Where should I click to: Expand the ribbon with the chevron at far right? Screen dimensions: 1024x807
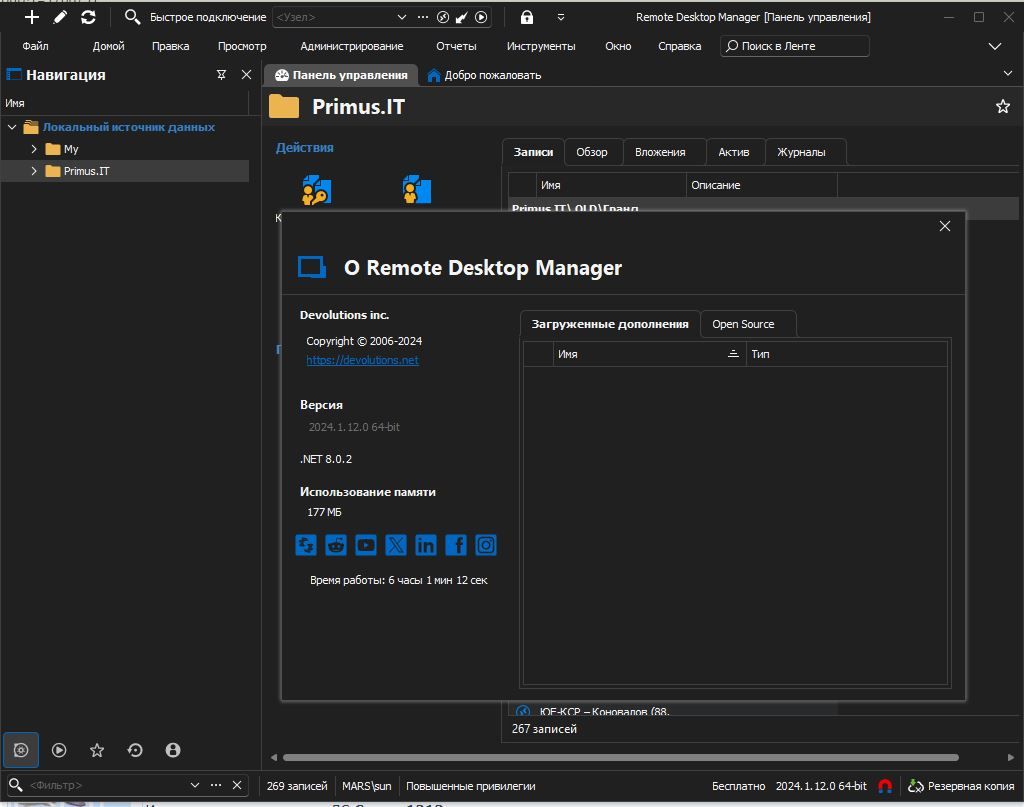coord(995,46)
